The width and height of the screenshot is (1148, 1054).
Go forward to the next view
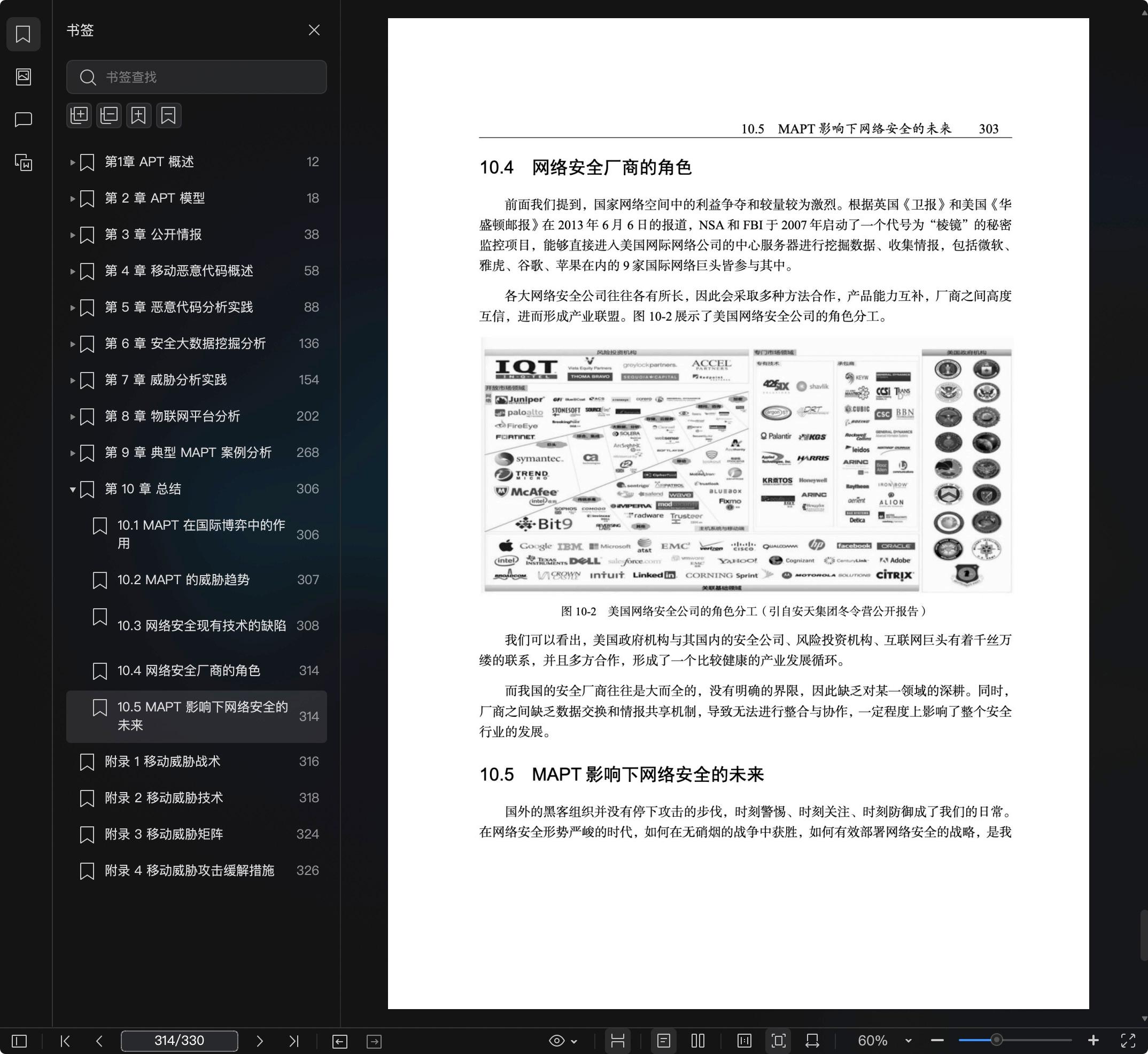[374, 1041]
